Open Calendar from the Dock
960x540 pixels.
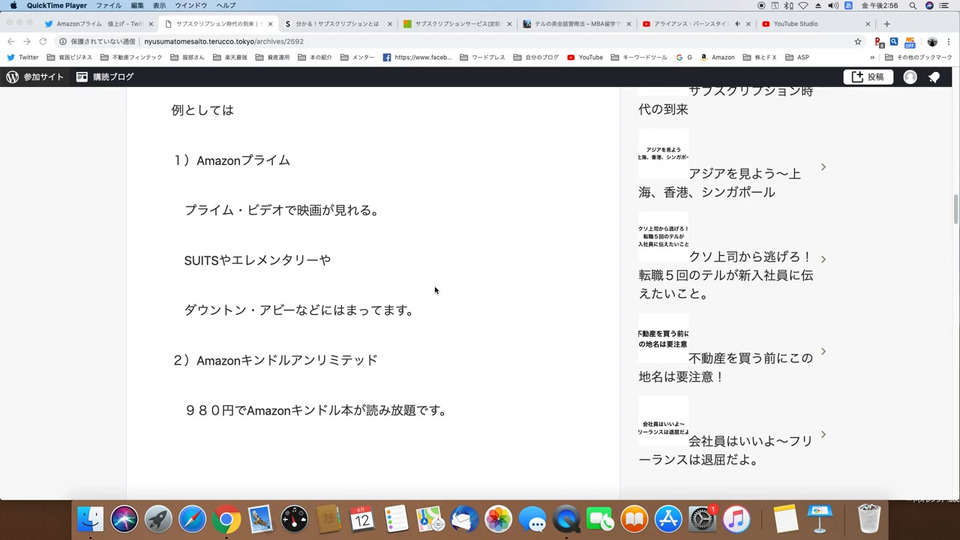point(362,520)
